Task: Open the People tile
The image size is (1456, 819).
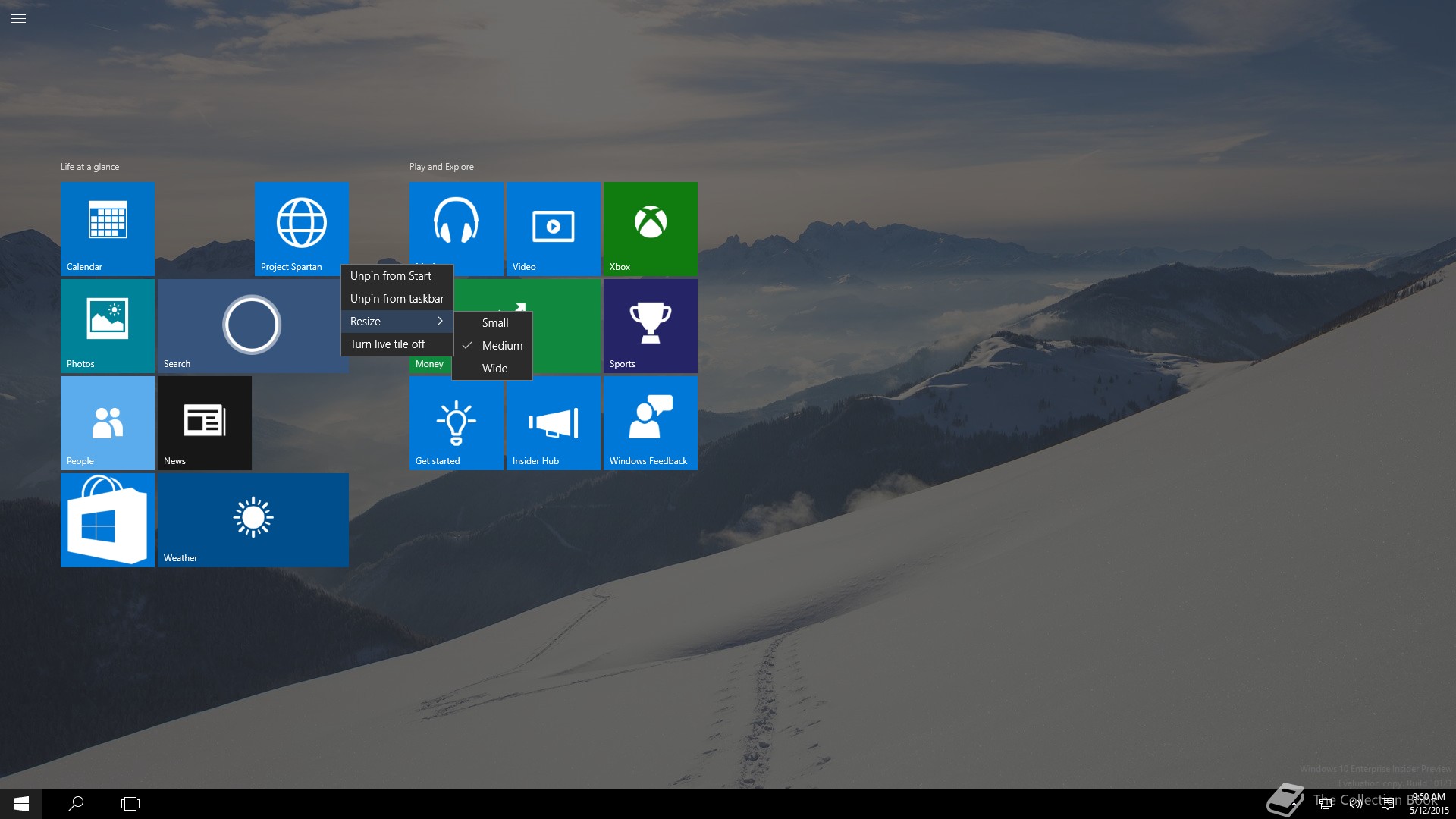Action: pyautogui.click(x=108, y=422)
